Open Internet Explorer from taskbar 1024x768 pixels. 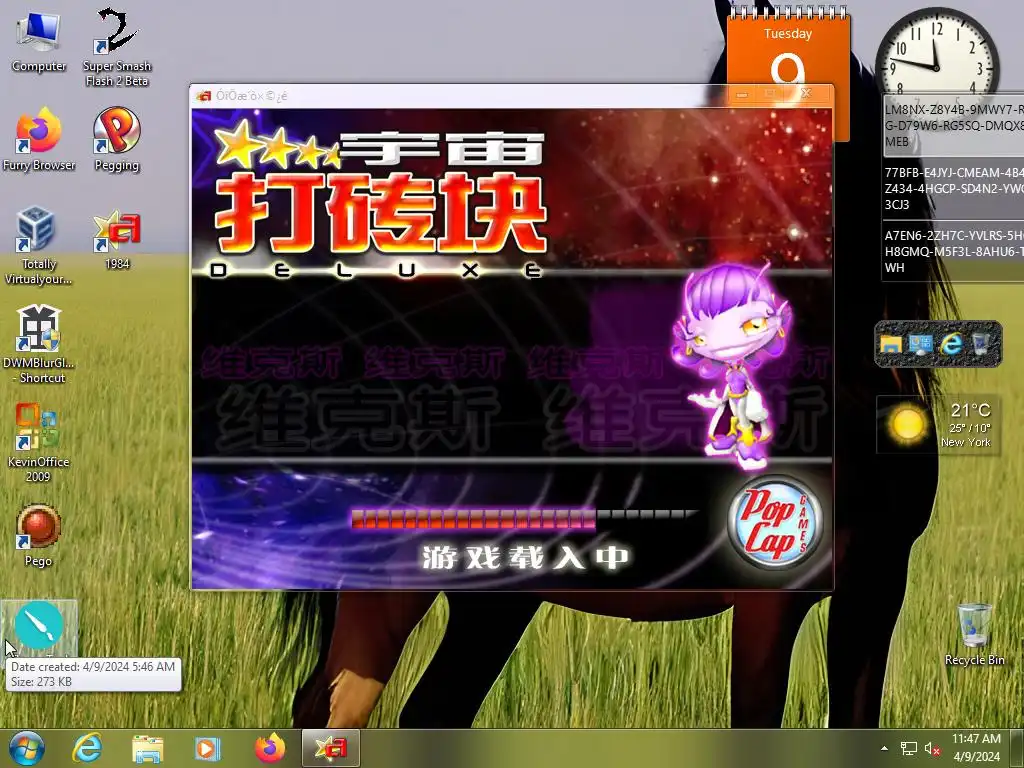pos(88,748)
